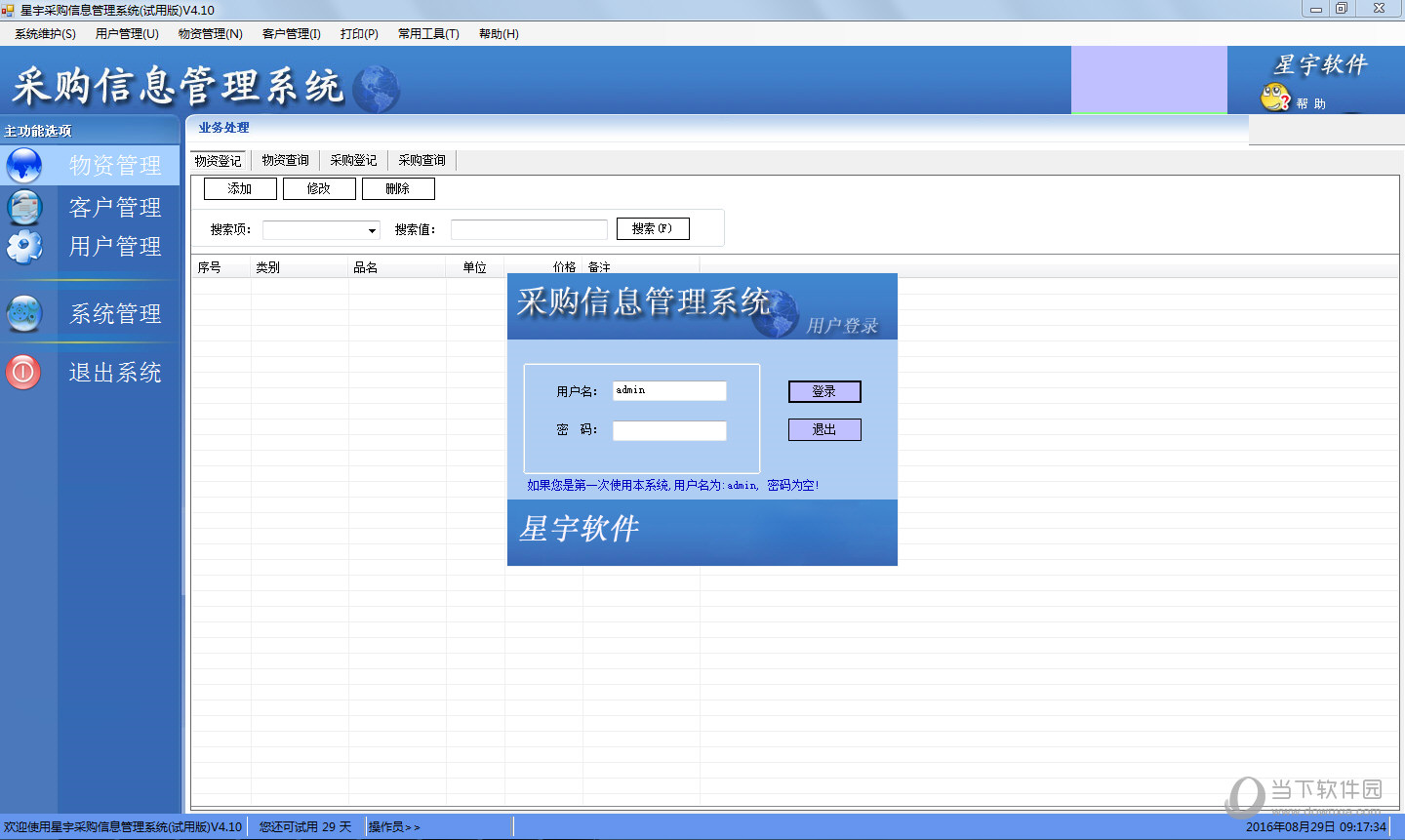Open the 客户管理 sidebar icon

point(24,207)
